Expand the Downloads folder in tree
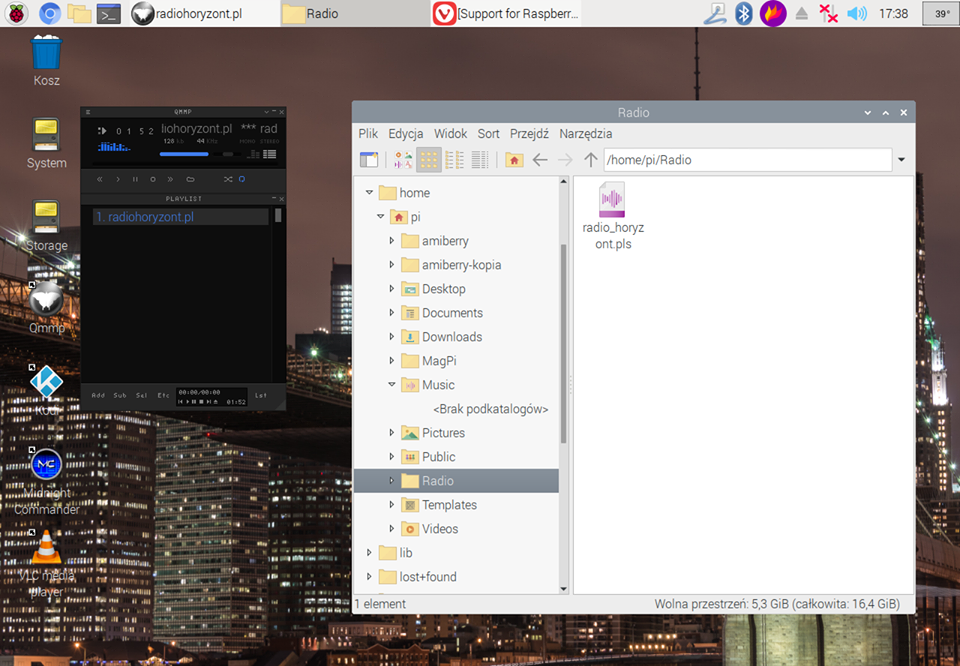960x666 pixels. [392, 337]
